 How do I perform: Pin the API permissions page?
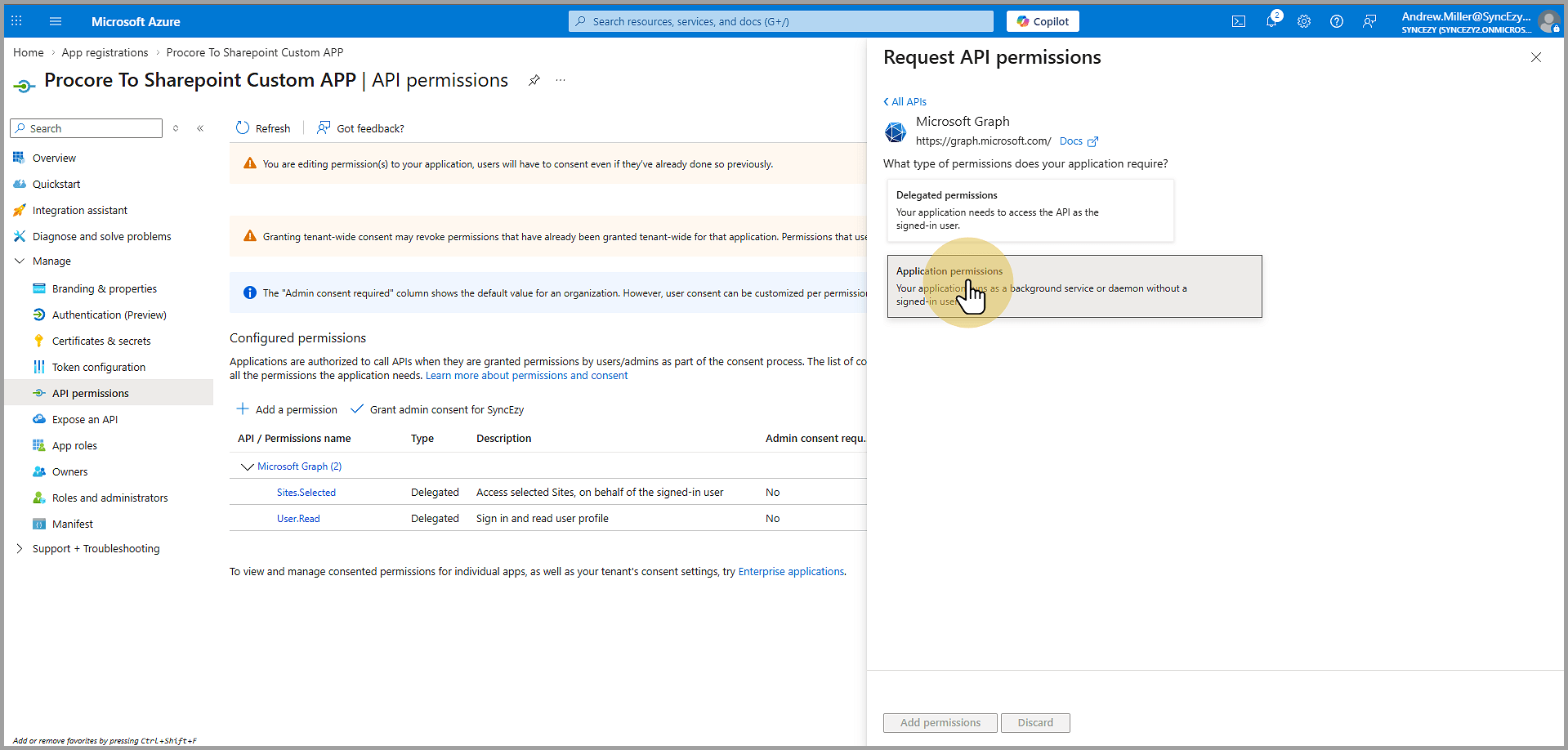click(534, 80)
